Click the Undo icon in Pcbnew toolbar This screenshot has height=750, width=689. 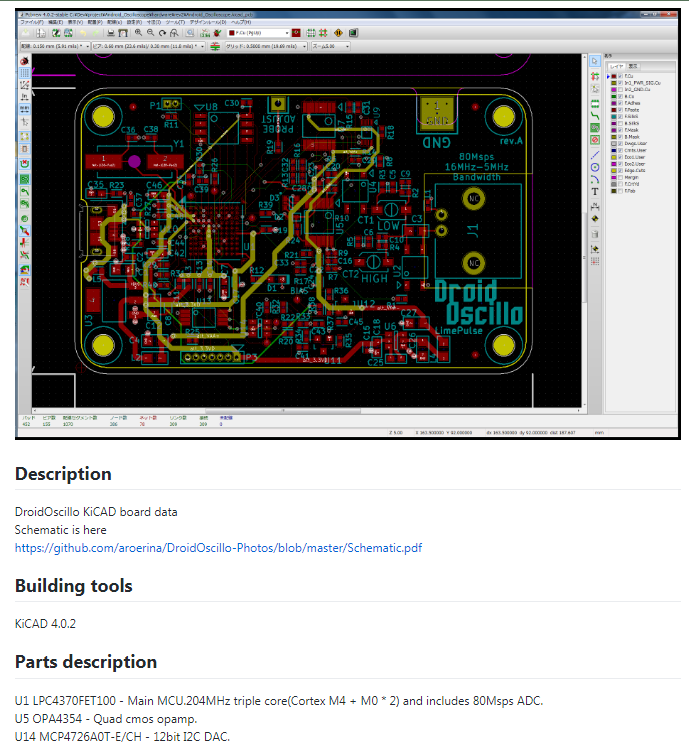tap(83, 33)
